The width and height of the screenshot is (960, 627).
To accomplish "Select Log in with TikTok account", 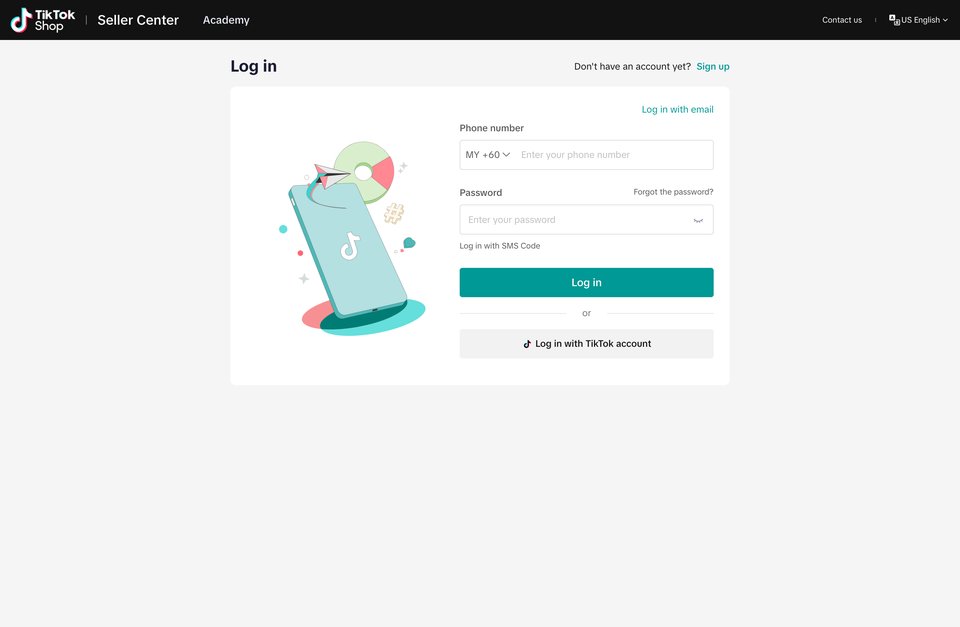I will click(x=587, y=344).
